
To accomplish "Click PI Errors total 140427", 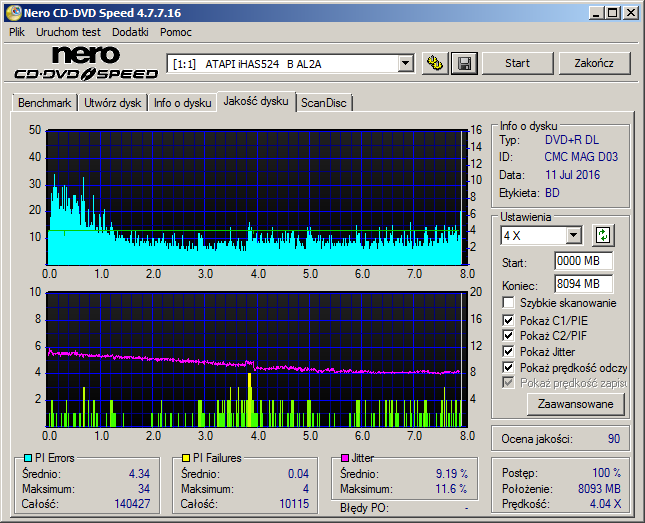I will click(x=132, y=504).
